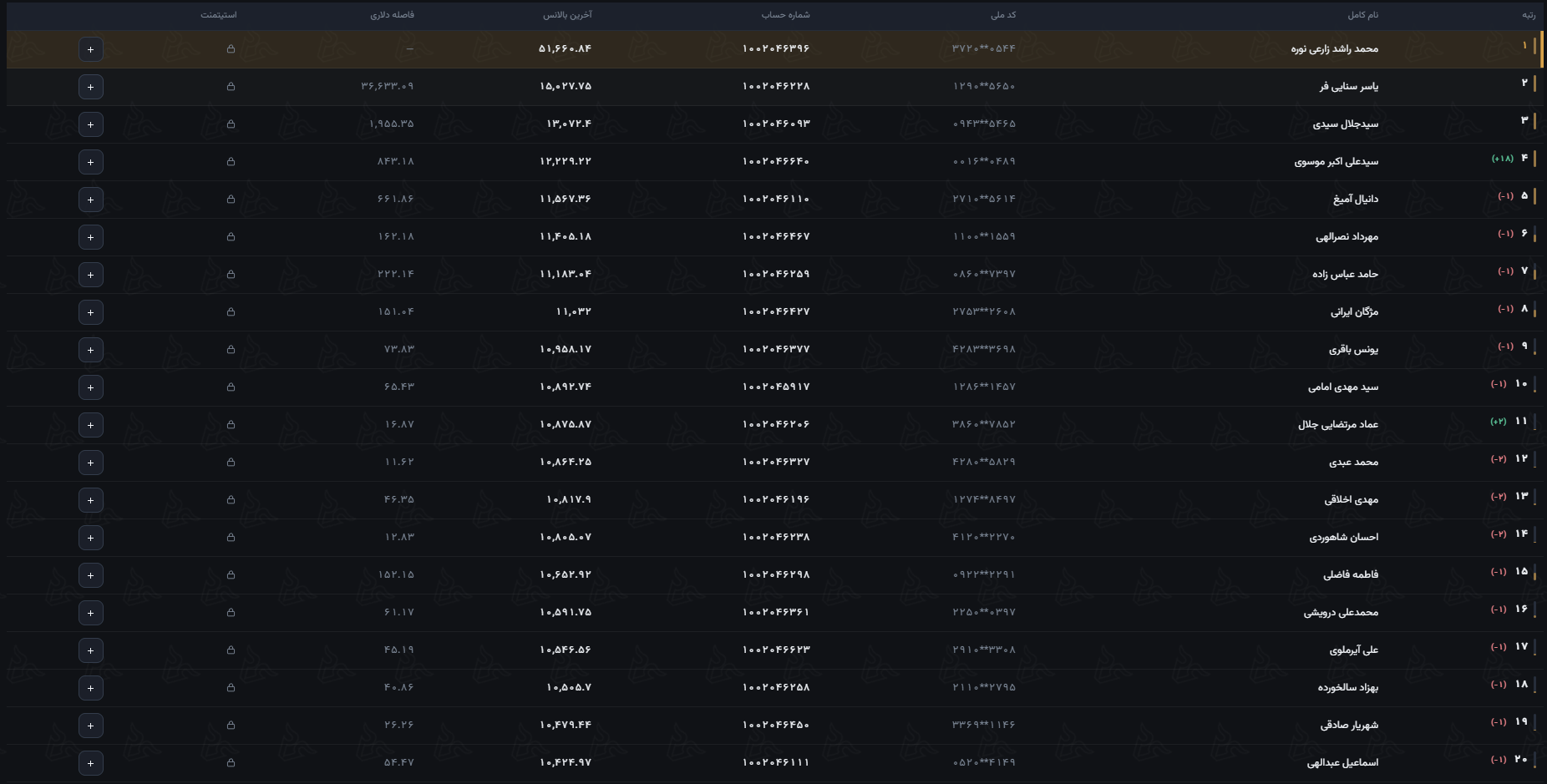Viewport: 1547px width, 784px height.
Task: Select the statement lock for علی آیرملوی
Action: coord(231,650)
